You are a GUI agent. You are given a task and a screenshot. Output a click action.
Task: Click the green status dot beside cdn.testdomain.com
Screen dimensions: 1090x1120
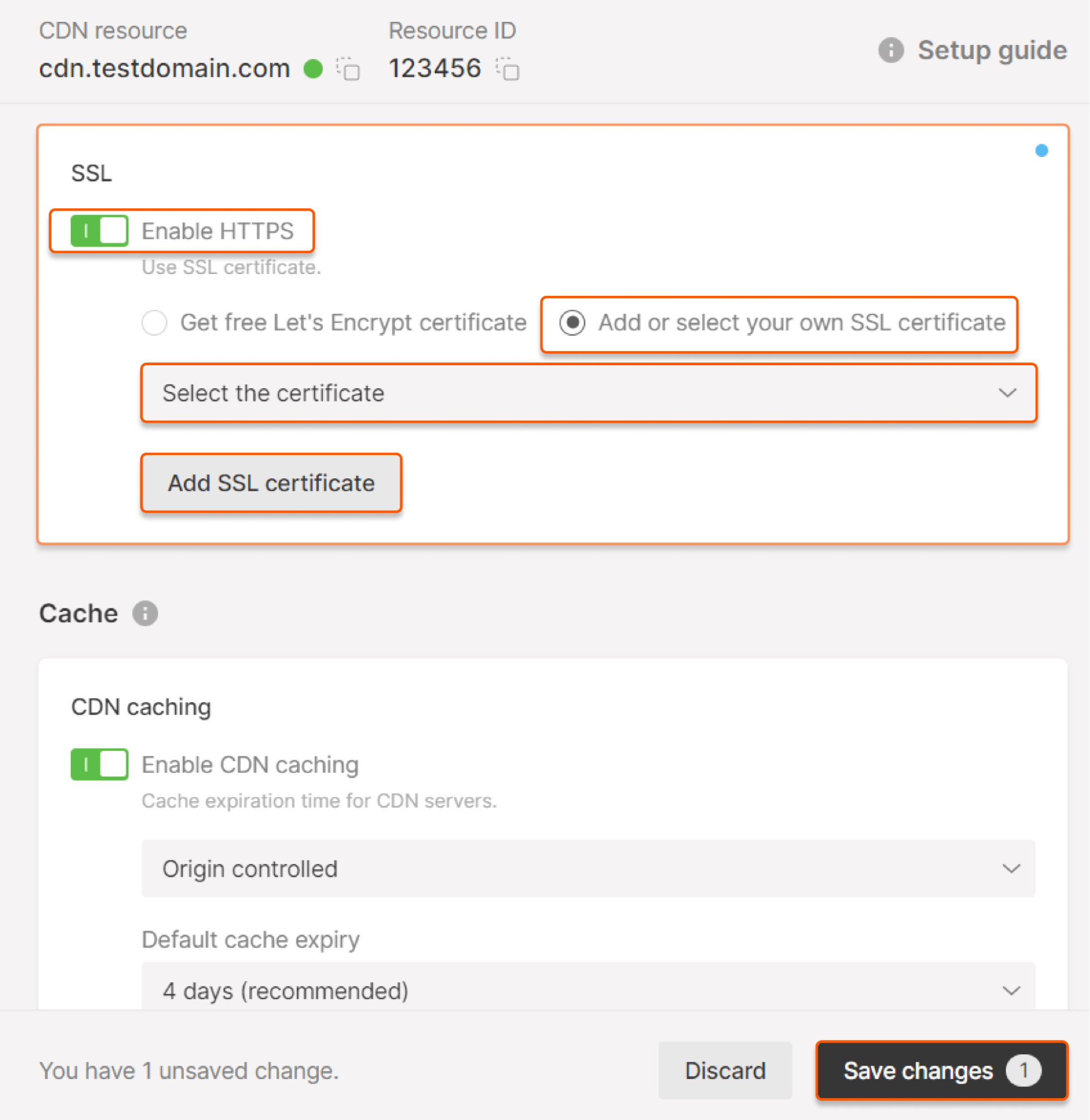[x=313, y=69]
